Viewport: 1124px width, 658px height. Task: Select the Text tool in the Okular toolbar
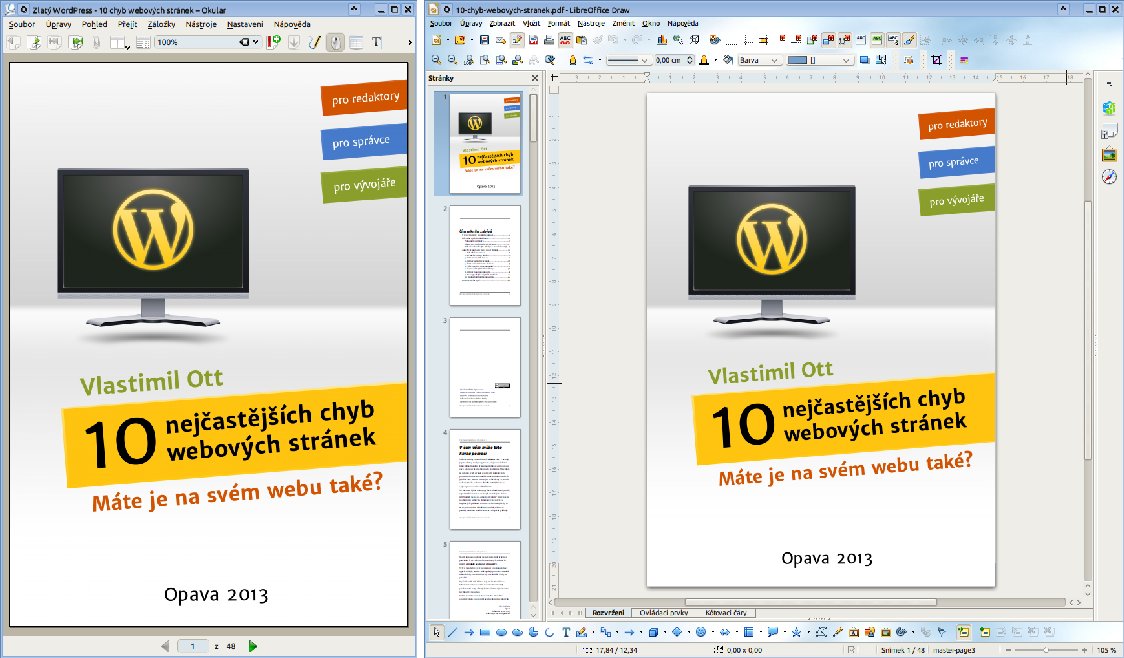[x=376, y=42]
